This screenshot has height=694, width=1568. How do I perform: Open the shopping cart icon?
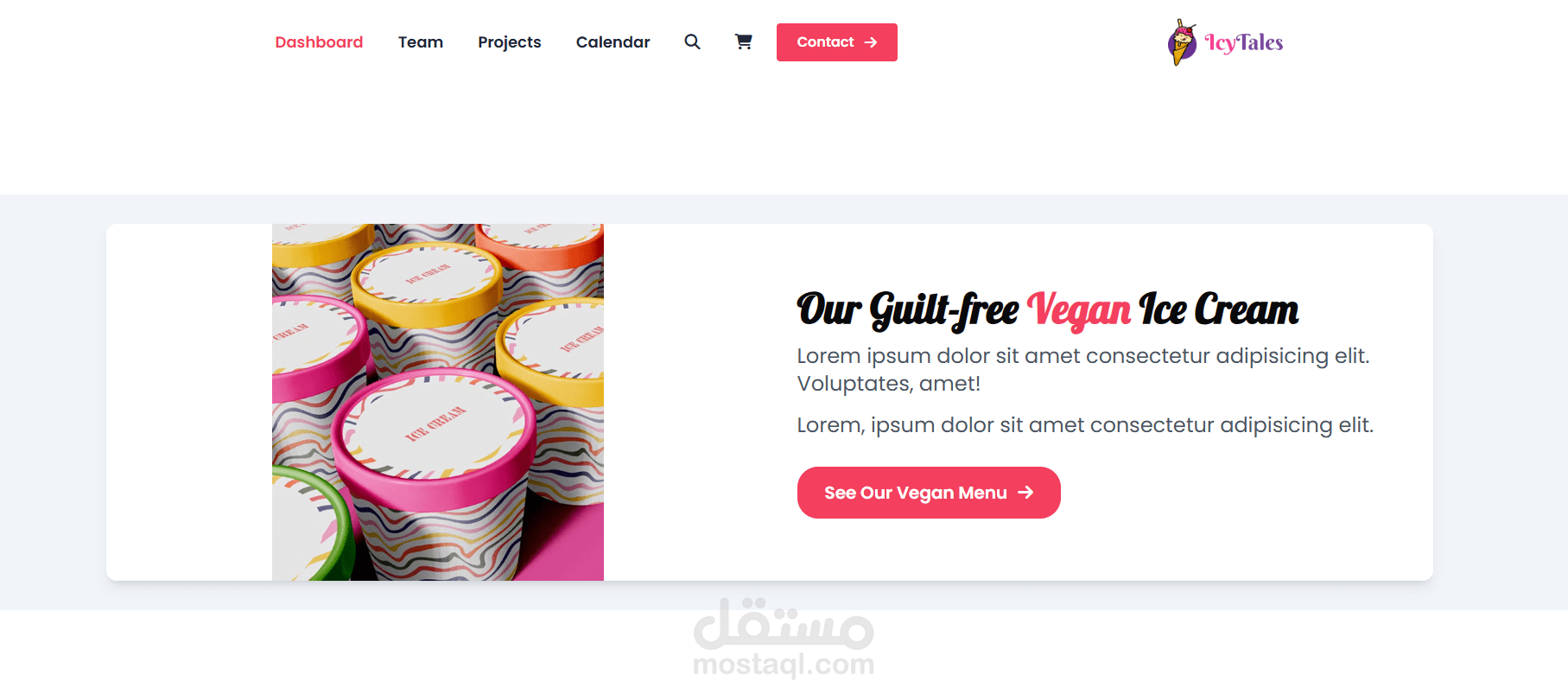click(x=743, y=41)
